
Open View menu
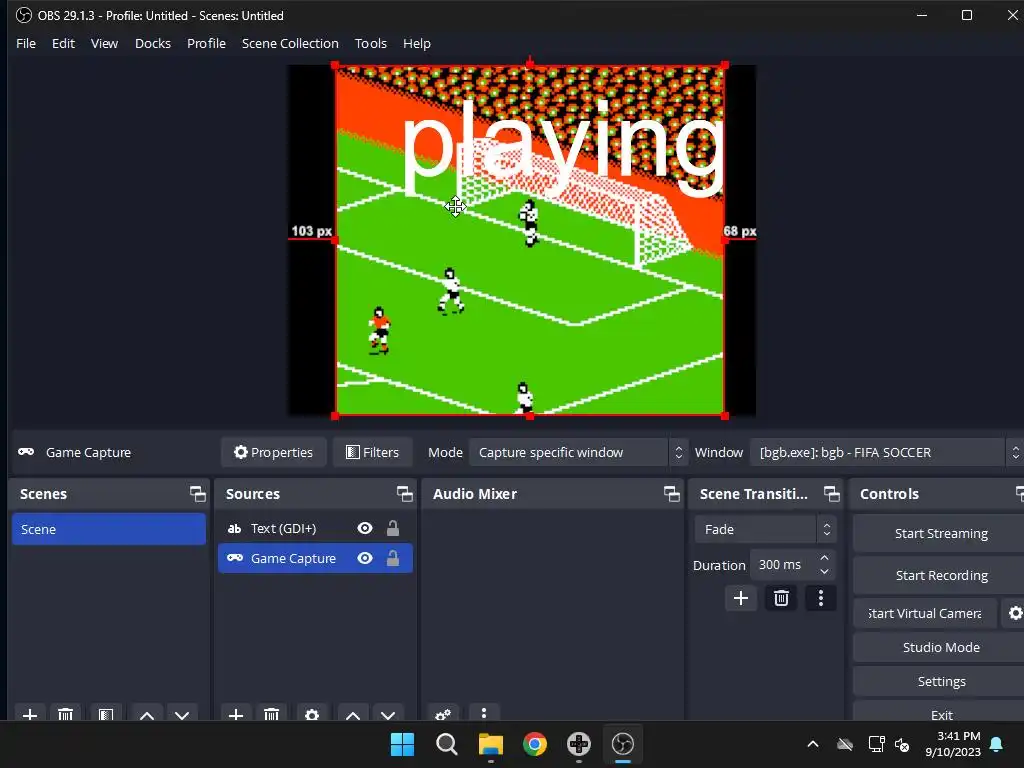tap(104, 43)
